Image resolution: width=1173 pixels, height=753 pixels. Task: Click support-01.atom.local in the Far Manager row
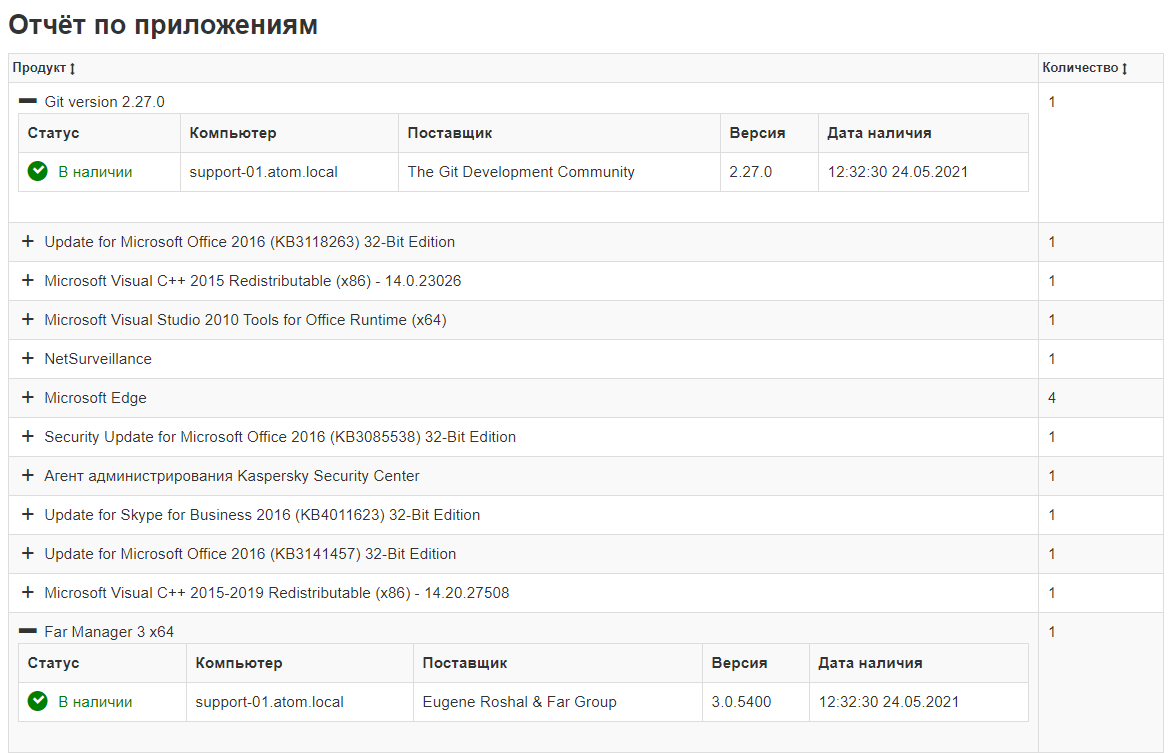tap(270, 702)
